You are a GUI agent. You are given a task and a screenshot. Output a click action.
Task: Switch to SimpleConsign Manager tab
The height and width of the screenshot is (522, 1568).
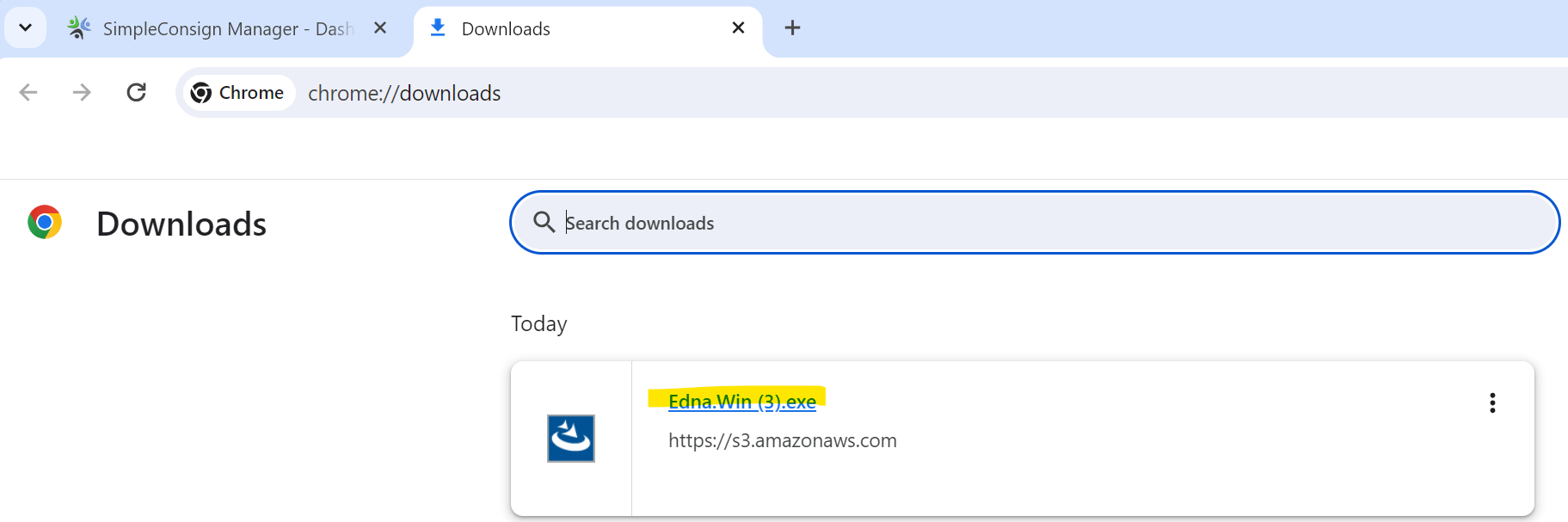pyautogui.click(x=227, y=29)
